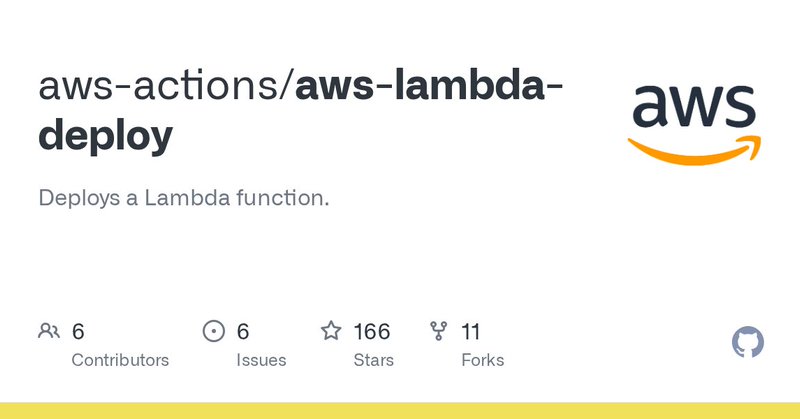
Task: Click the bold word deploy in title
Action: pos(106,136)
